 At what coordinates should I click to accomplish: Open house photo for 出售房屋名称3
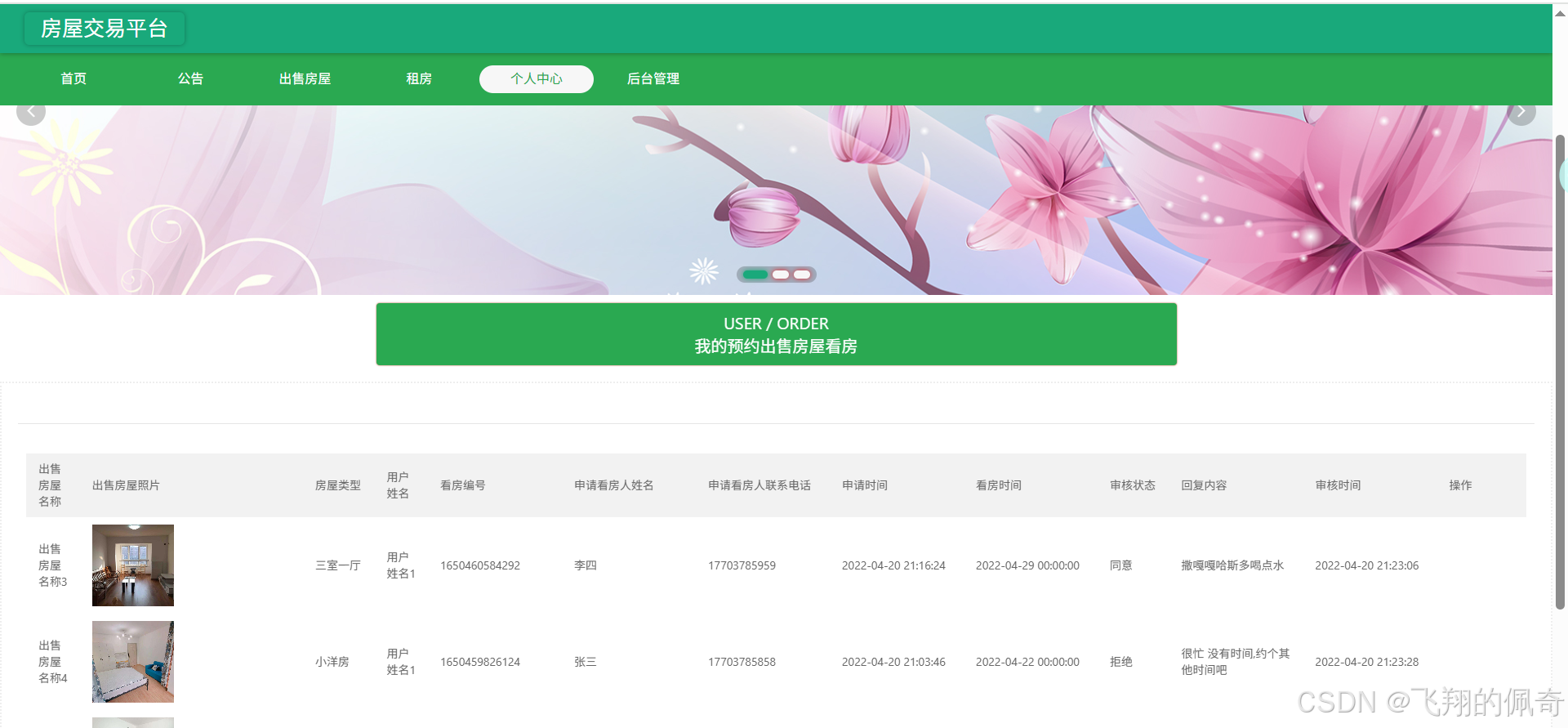133,565
